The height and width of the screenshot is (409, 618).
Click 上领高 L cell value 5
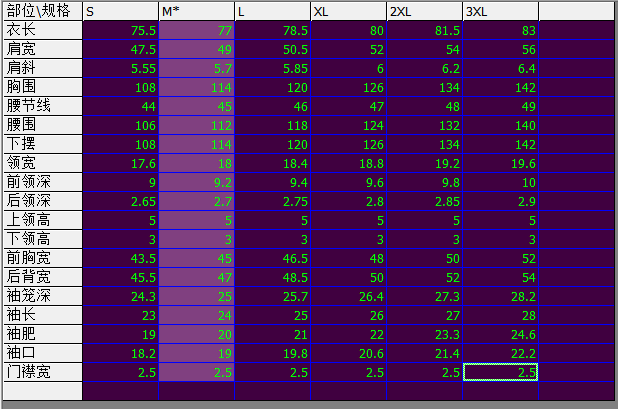pyautogui.click(x=273, y=220)
